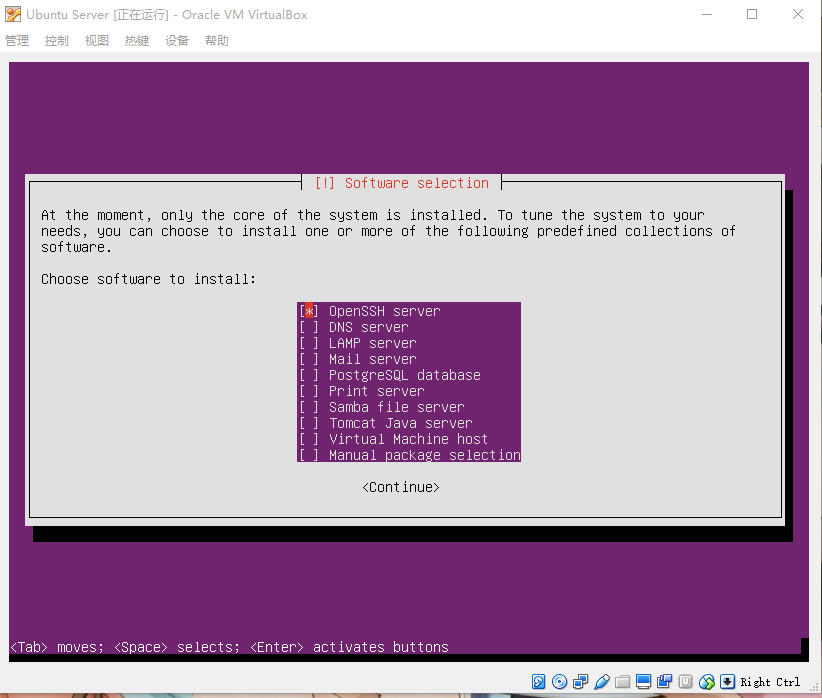Viewport: 822px width, 698px height.
Task: Toggle the Manual package selection checkbox
Action: [x=309, y=455]
